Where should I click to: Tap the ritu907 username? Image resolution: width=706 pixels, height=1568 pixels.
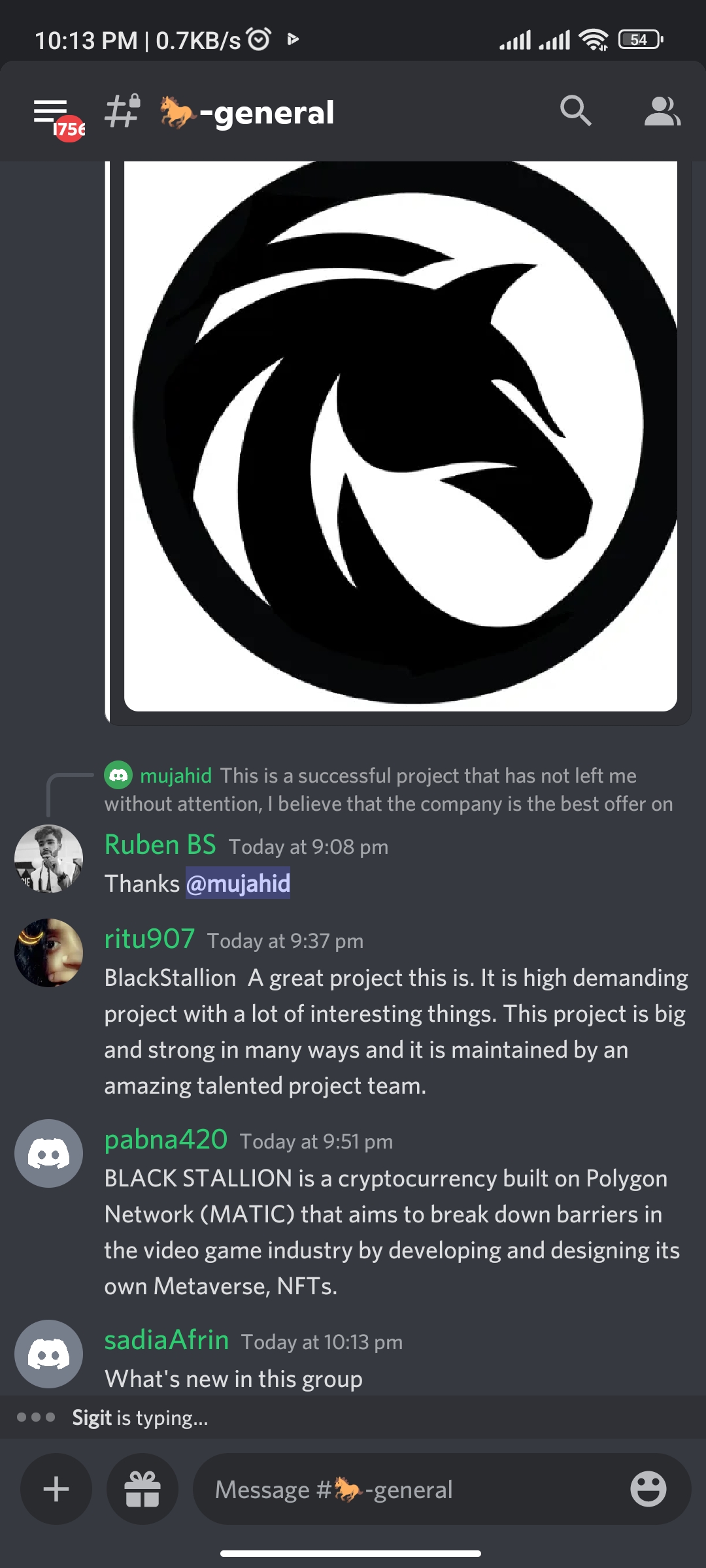[150, 939]
